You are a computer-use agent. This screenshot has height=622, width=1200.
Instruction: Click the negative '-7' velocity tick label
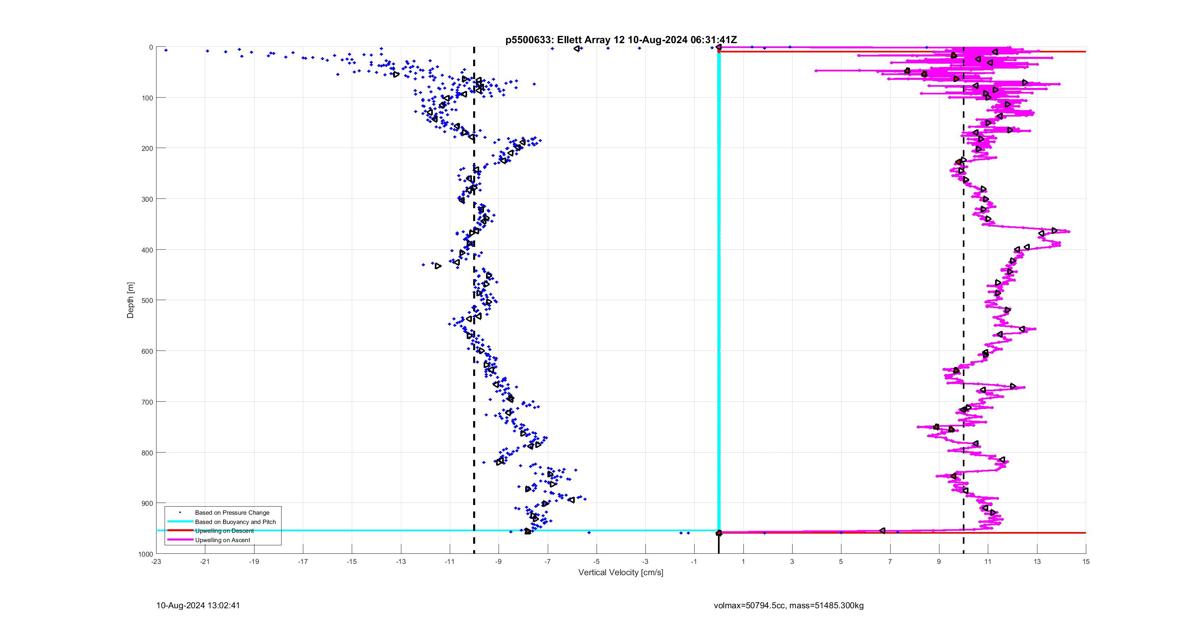548,562
